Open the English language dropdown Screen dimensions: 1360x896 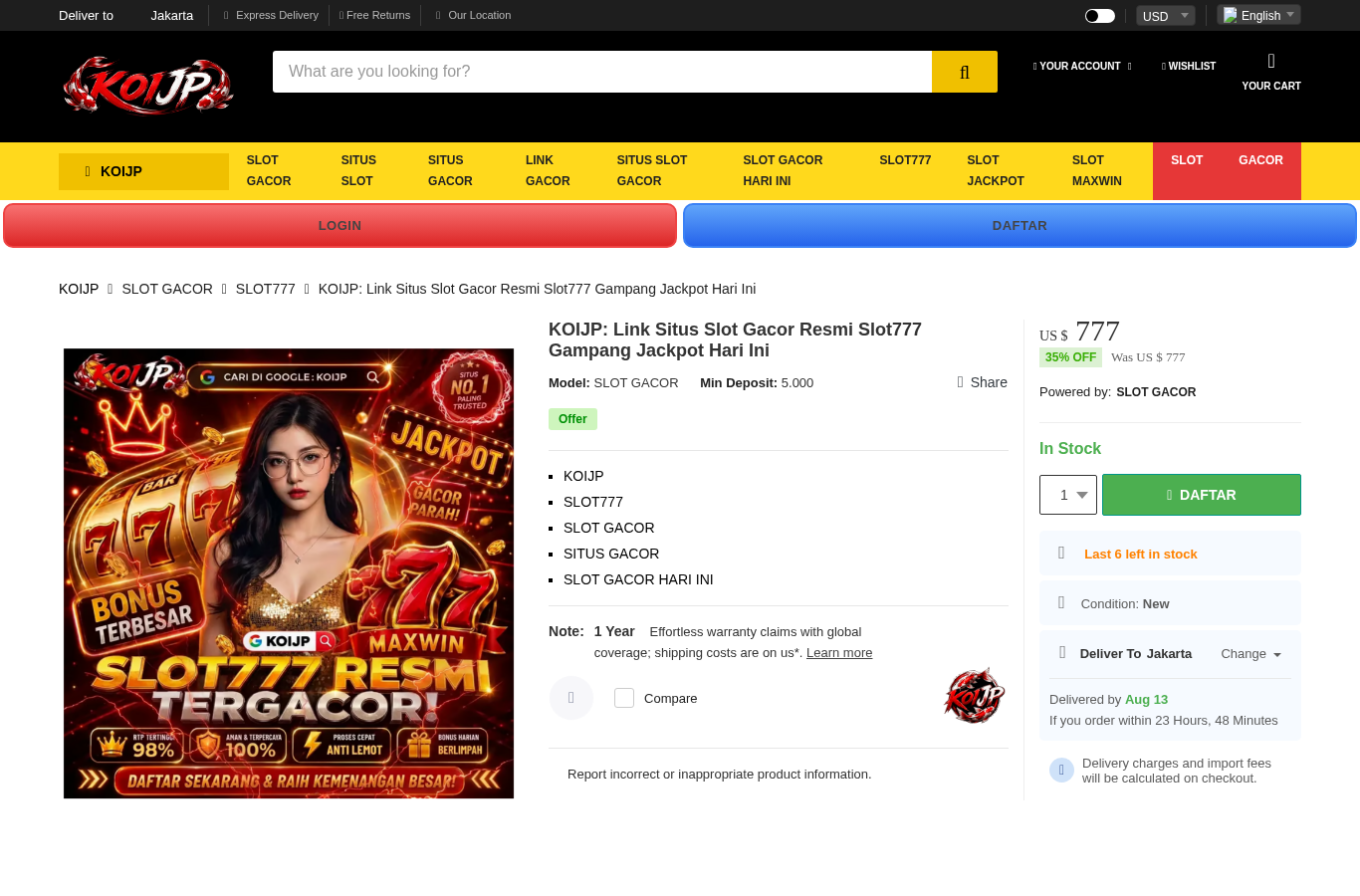[x=1258, y=15]
